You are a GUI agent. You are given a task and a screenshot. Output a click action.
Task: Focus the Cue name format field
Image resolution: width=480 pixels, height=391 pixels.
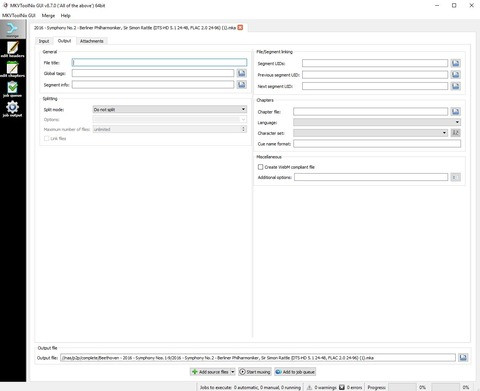(x=377, y=144)
